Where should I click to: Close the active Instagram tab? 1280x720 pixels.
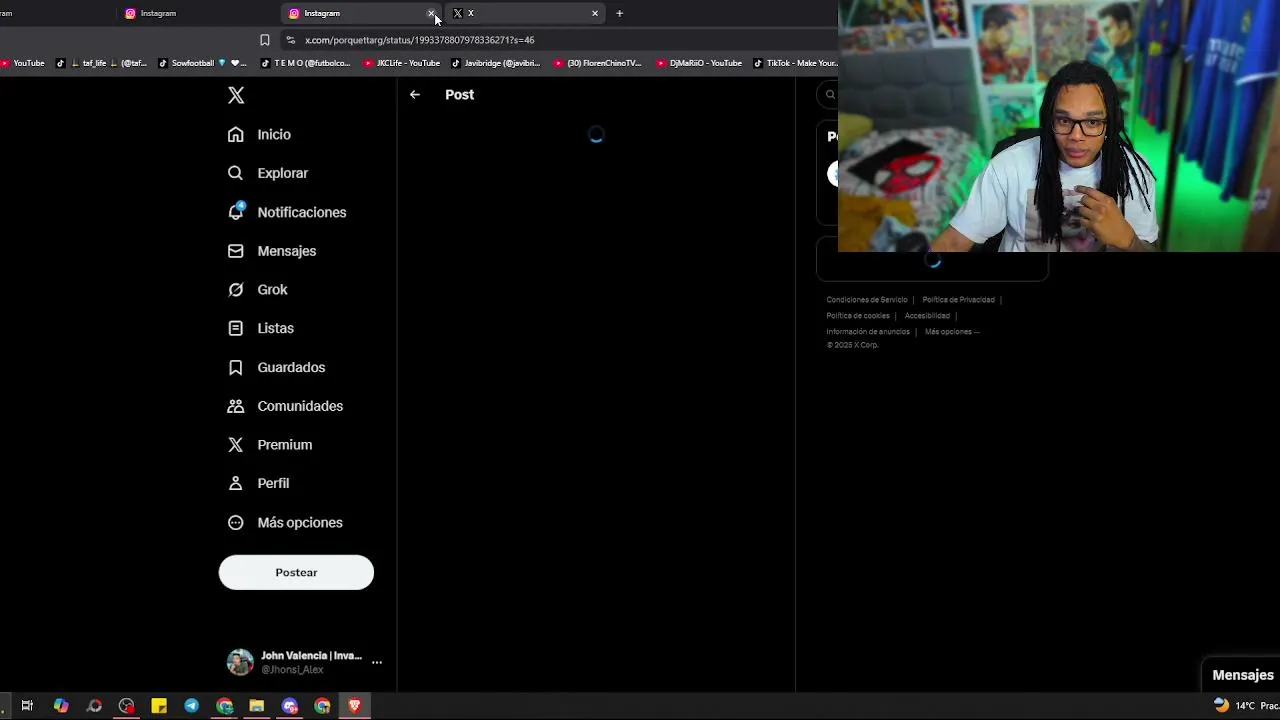[432, 13]
